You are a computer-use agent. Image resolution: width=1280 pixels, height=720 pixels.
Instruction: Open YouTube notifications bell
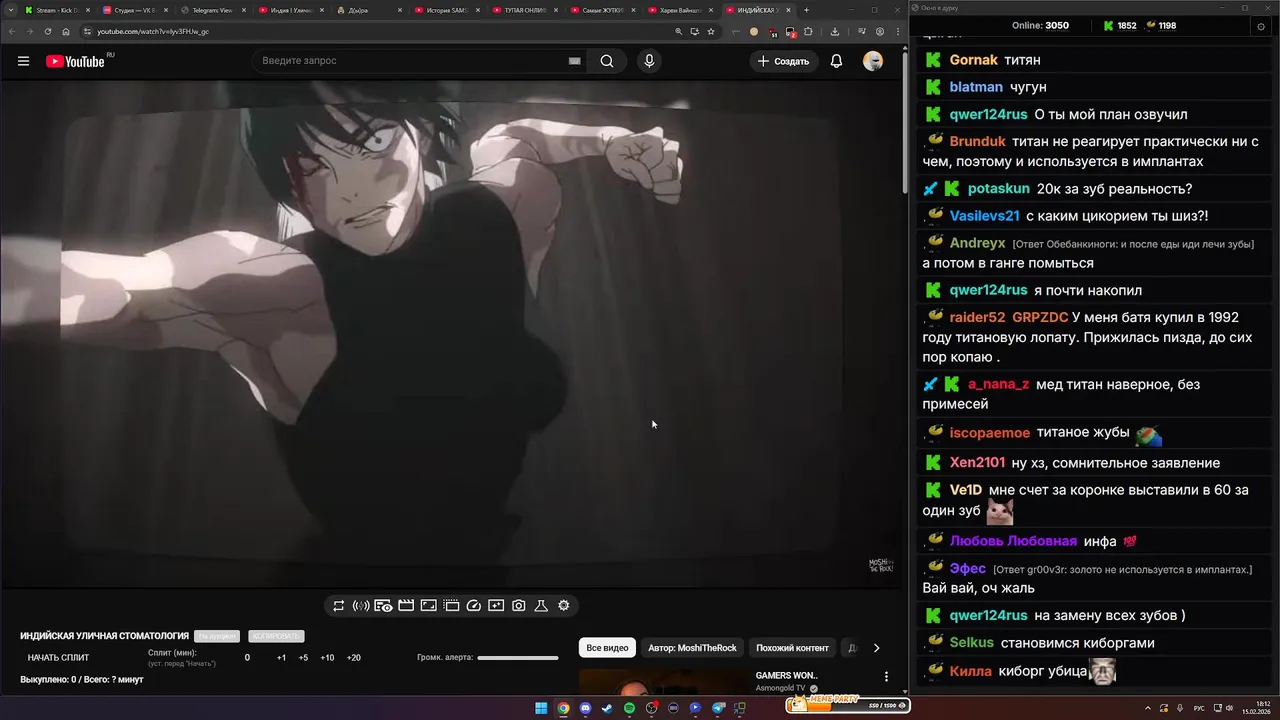click(836, 61)
